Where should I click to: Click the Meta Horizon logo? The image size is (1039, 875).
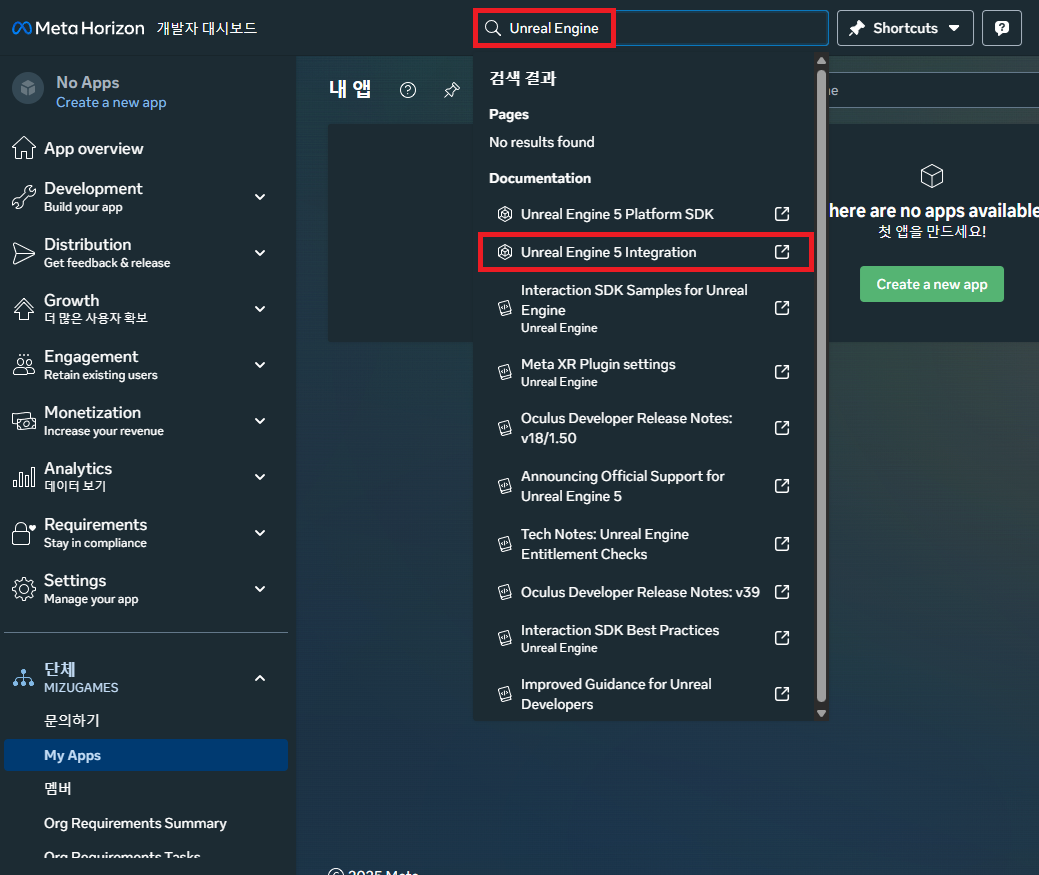(x=78, y=28)
